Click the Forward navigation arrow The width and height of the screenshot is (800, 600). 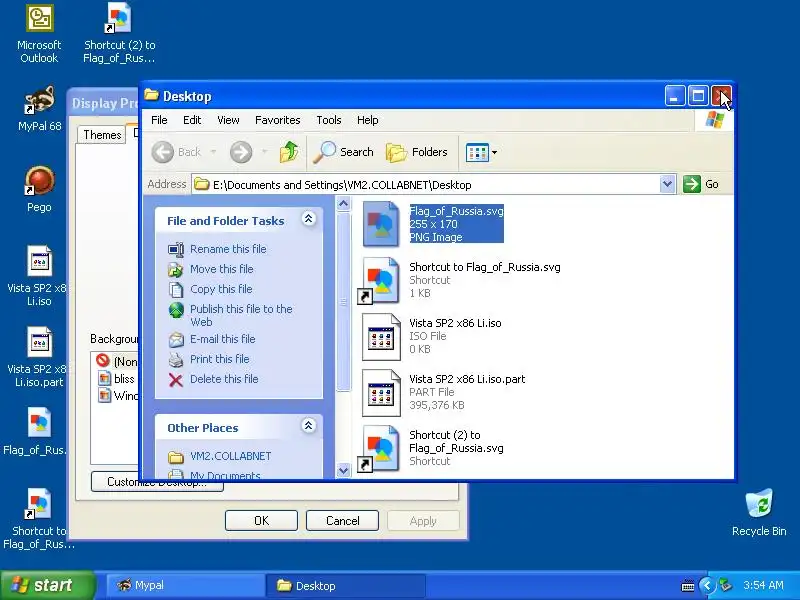click(241, 152)
